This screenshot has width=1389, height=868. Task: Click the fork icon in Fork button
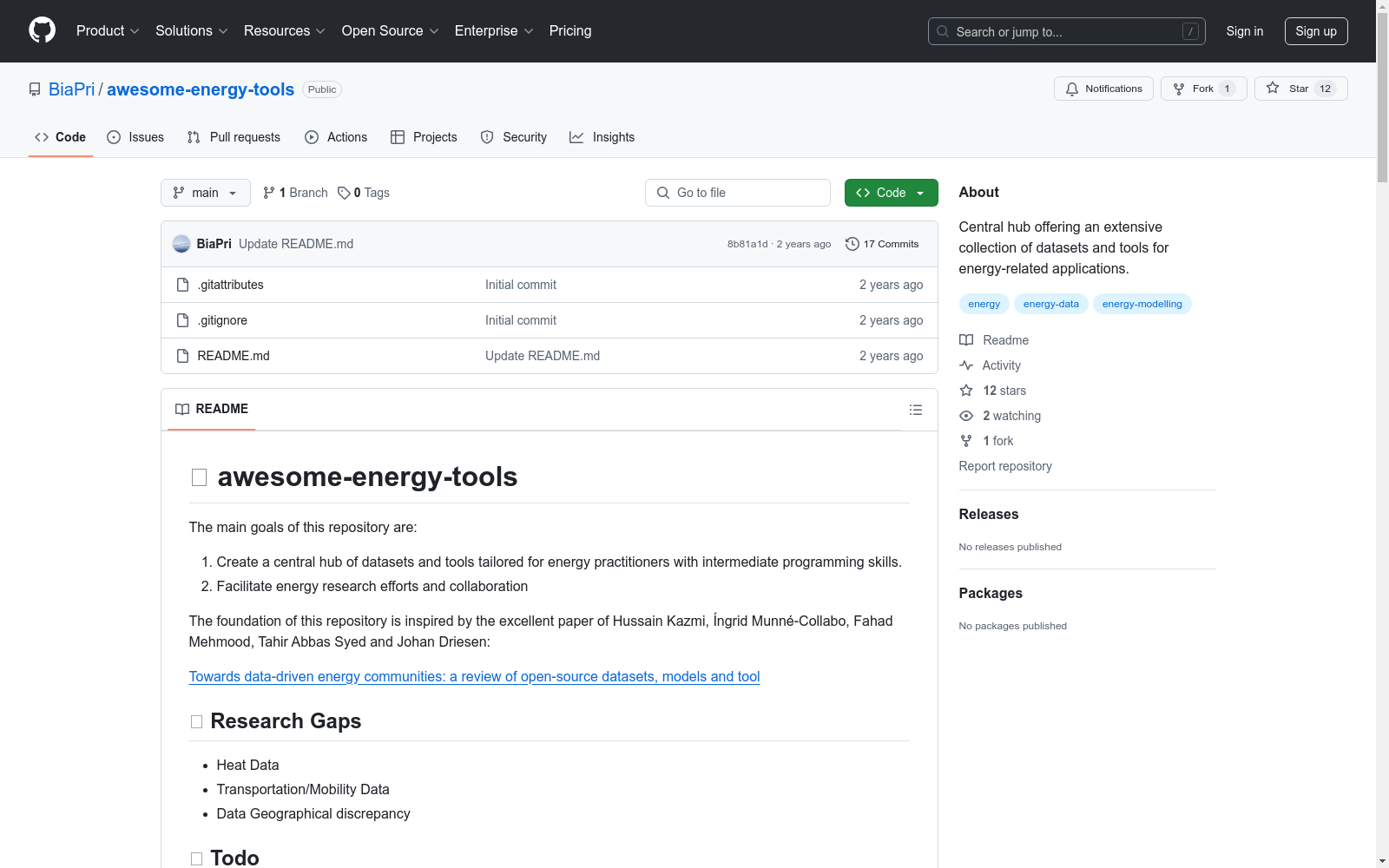1179,89
